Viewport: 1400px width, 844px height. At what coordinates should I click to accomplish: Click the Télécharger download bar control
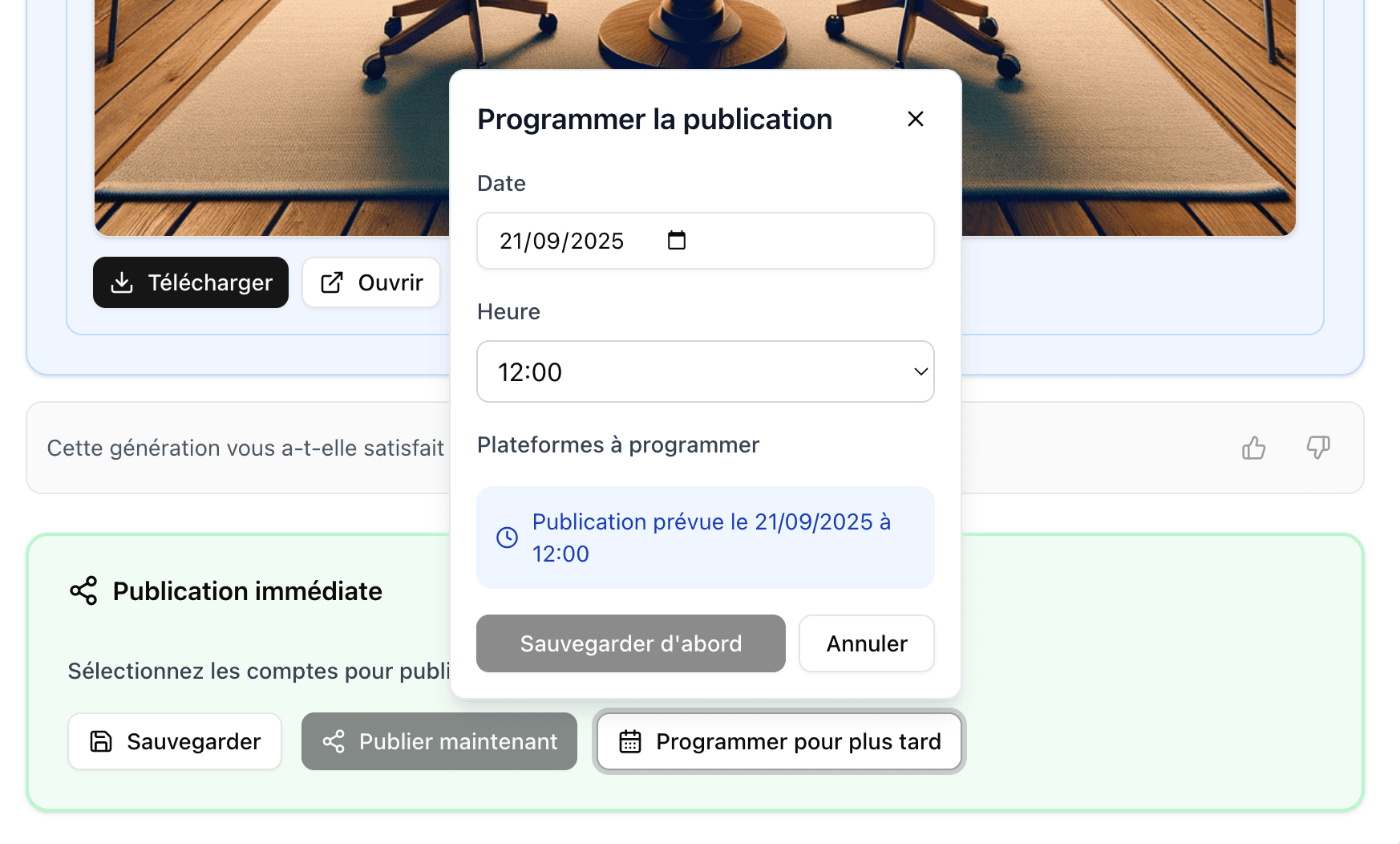coord(190,282)
